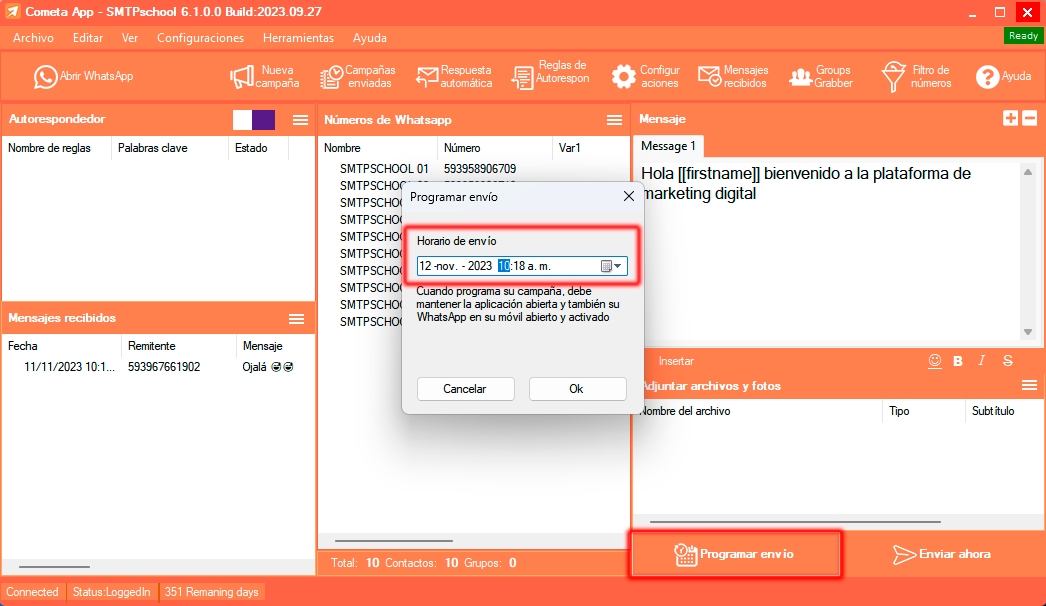
Task: Open the Ayuda menu
Action: [x=370, y=38]
